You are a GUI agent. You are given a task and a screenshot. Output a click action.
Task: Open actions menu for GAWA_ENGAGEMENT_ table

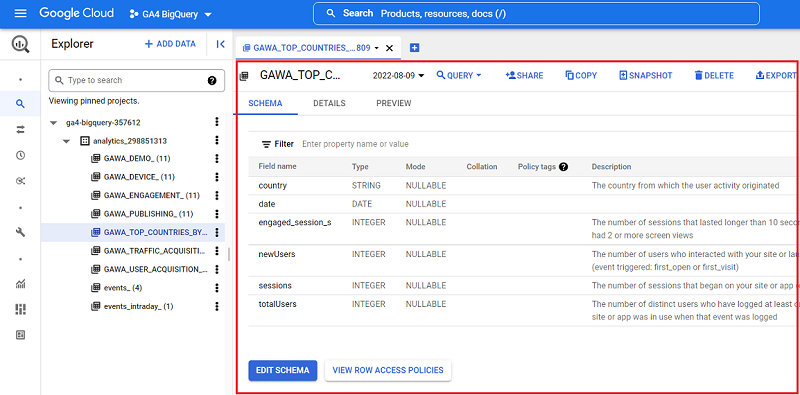(217, 195)
